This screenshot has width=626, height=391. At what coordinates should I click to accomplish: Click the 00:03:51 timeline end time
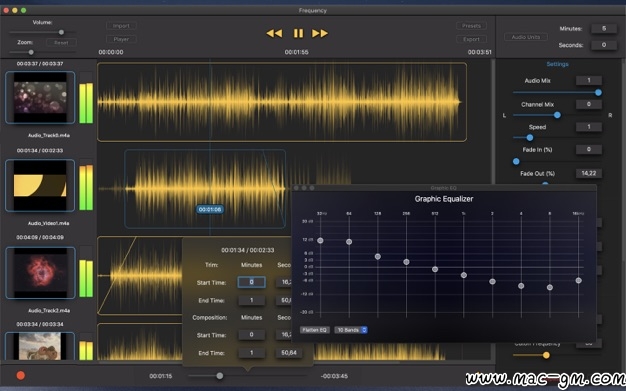[x=479, y=52]
